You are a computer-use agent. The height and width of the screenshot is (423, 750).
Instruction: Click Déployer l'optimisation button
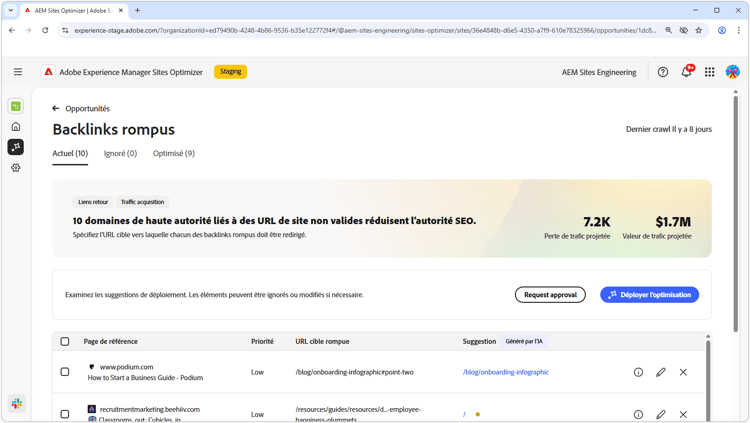click(x=650, y=295)
